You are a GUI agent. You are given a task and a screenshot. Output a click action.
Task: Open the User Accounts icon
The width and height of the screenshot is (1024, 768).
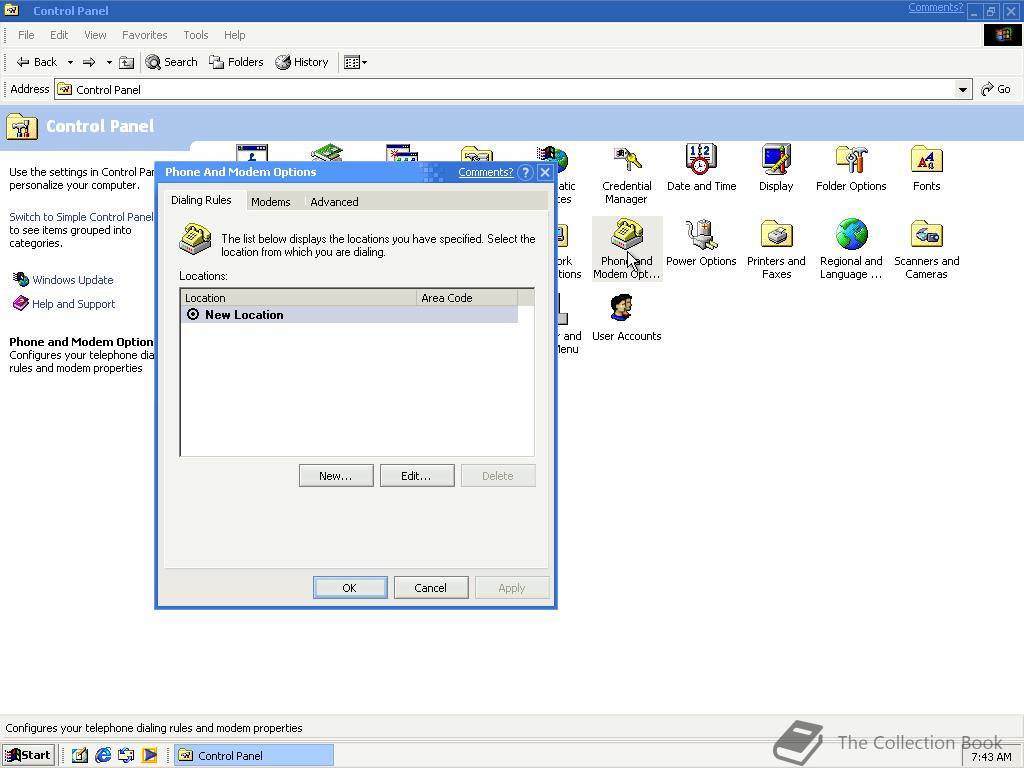click(x=626, y=318)
